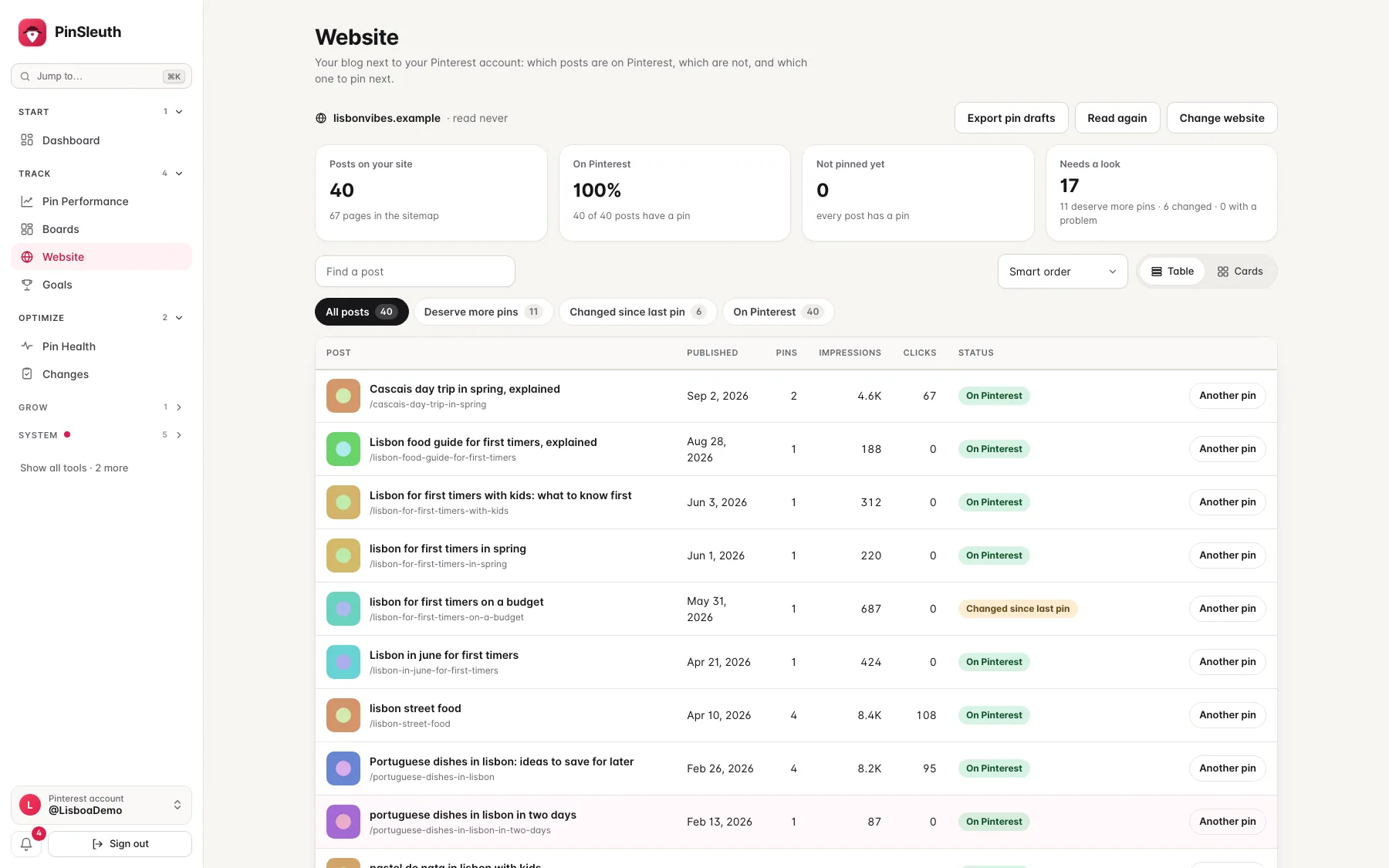This screenshot has width=1389, height=868.
Task: Collapse the TRACK section
Action: (179, 174)
